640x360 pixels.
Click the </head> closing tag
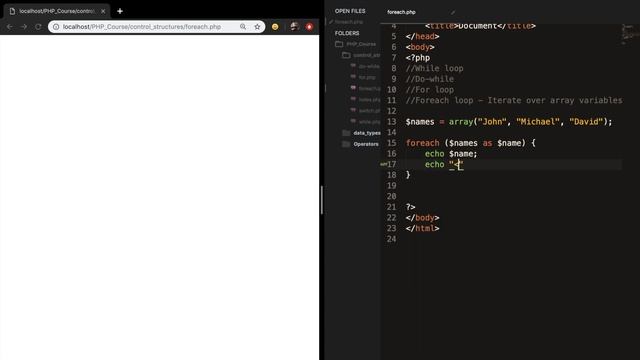422,37
